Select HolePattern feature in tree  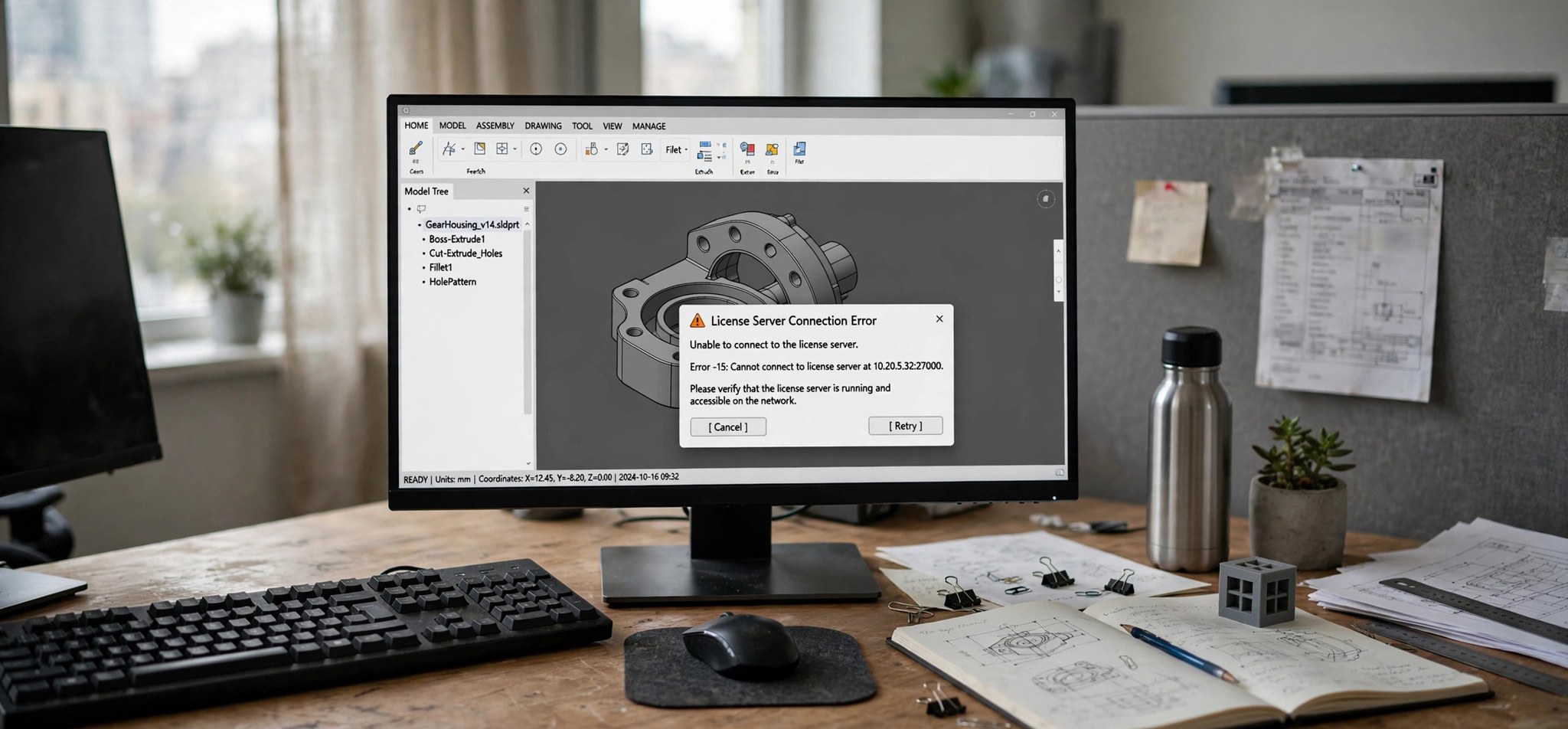click(452, 282)
